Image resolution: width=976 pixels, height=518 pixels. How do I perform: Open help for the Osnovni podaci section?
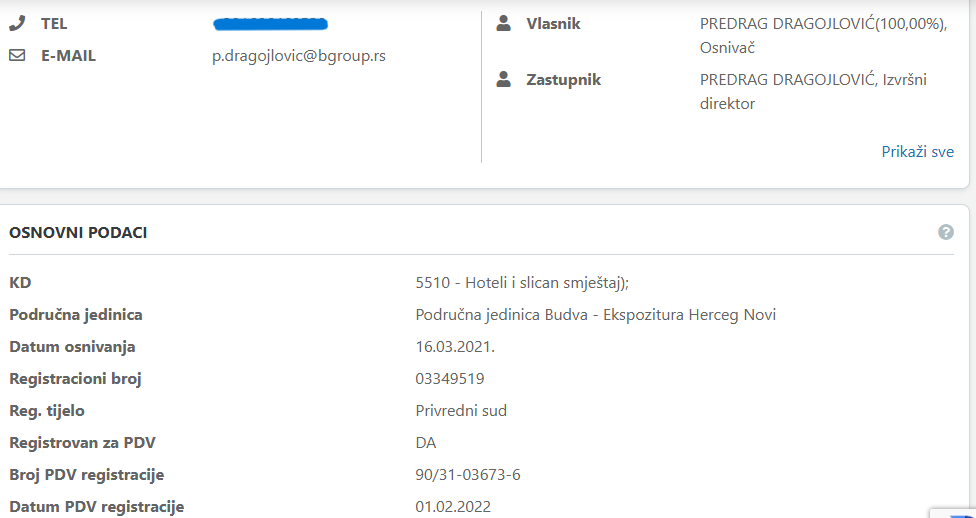[x=945, y=232]
